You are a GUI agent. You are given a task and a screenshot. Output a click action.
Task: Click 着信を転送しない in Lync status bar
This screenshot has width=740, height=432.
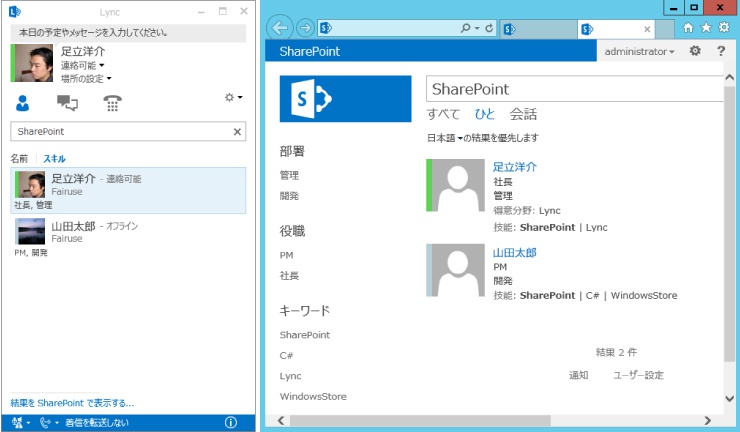point(97,423)
